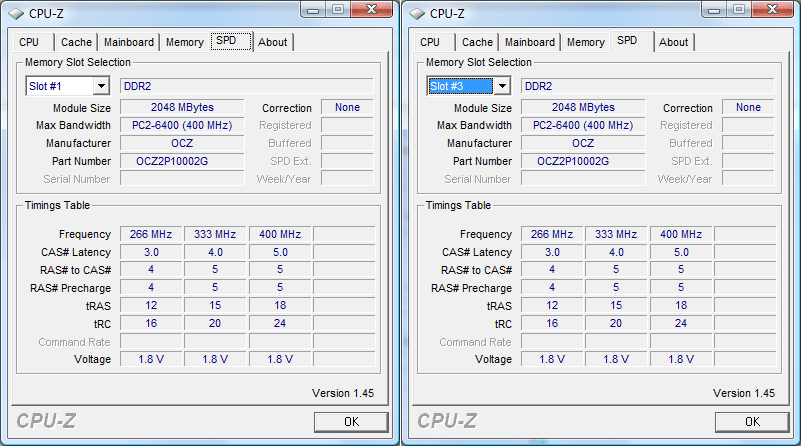The width and height of the screenshot is (804, 448).
Task: Select the SPD tab in the left window
Action: 231,41
